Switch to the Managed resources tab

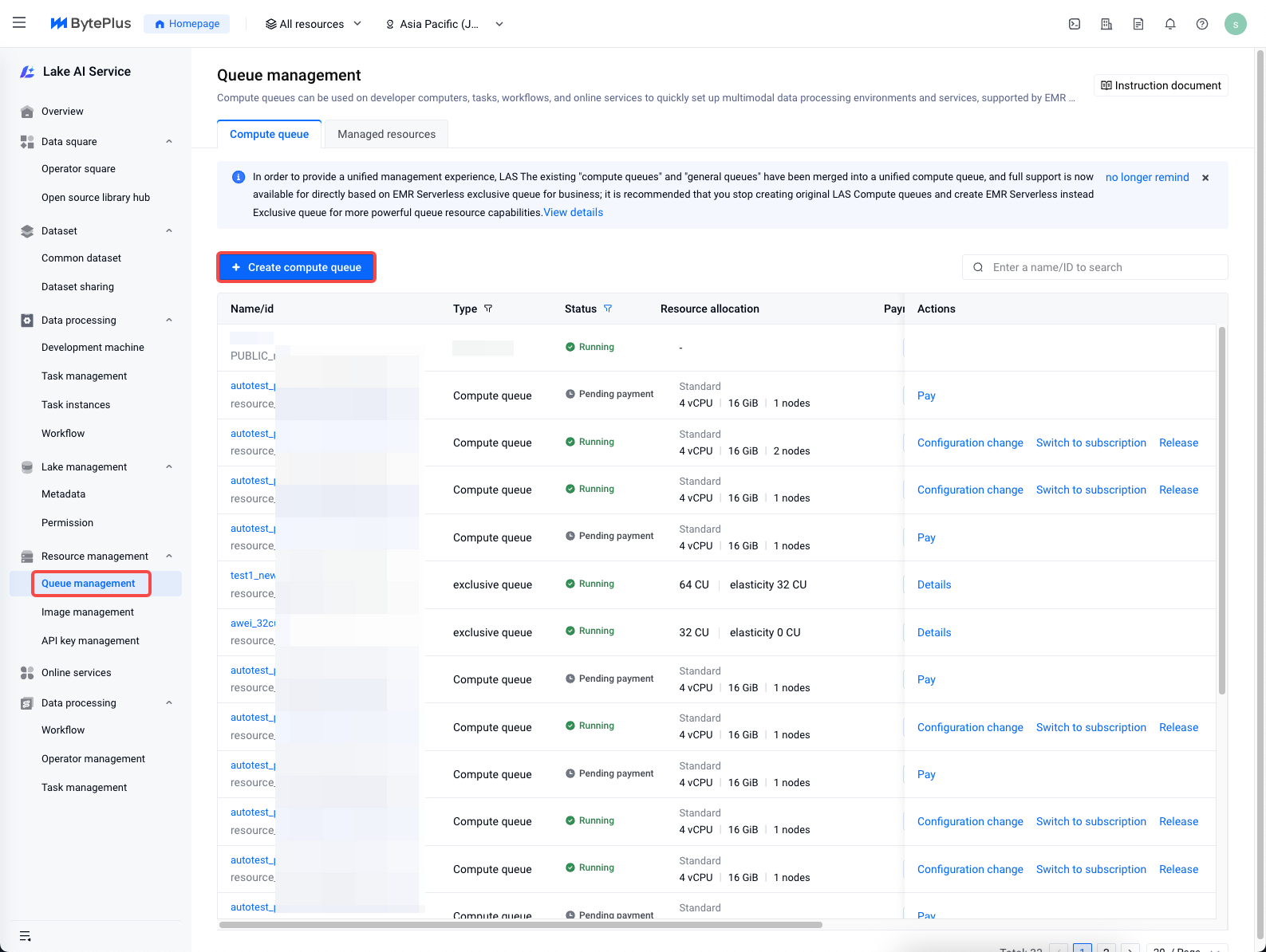386,134
